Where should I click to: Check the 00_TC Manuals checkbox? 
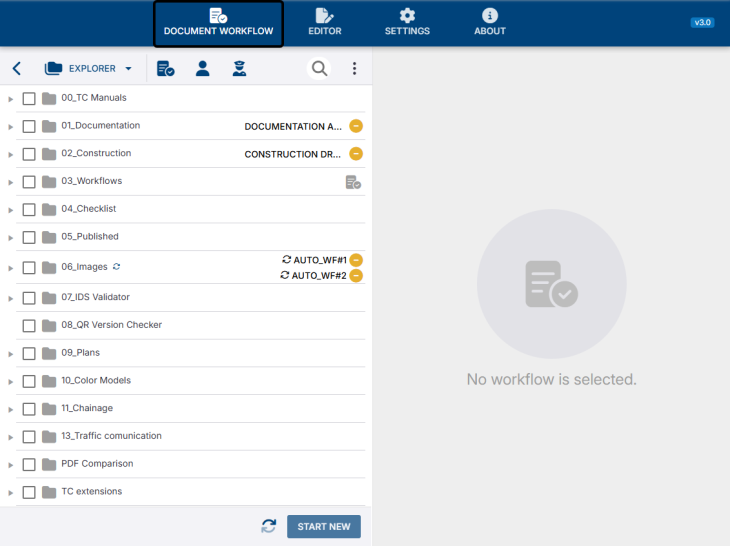(29, 99)
